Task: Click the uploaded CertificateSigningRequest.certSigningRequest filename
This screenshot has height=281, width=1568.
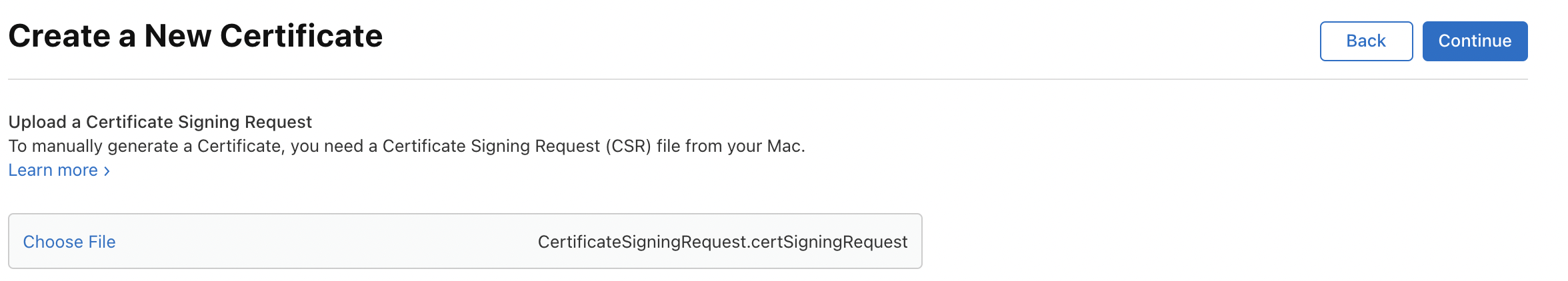Action: 722,242
